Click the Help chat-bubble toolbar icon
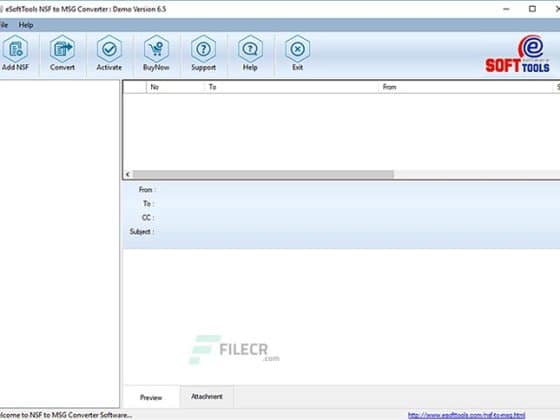The height and width of the screenshot is (420, 560). [250, 54]
